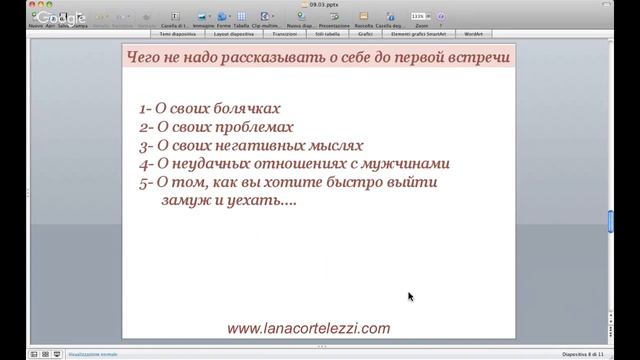Click the line '1- О своих болячках'
The height and width of the screenshot is (360, 640).
pos(210,108)
